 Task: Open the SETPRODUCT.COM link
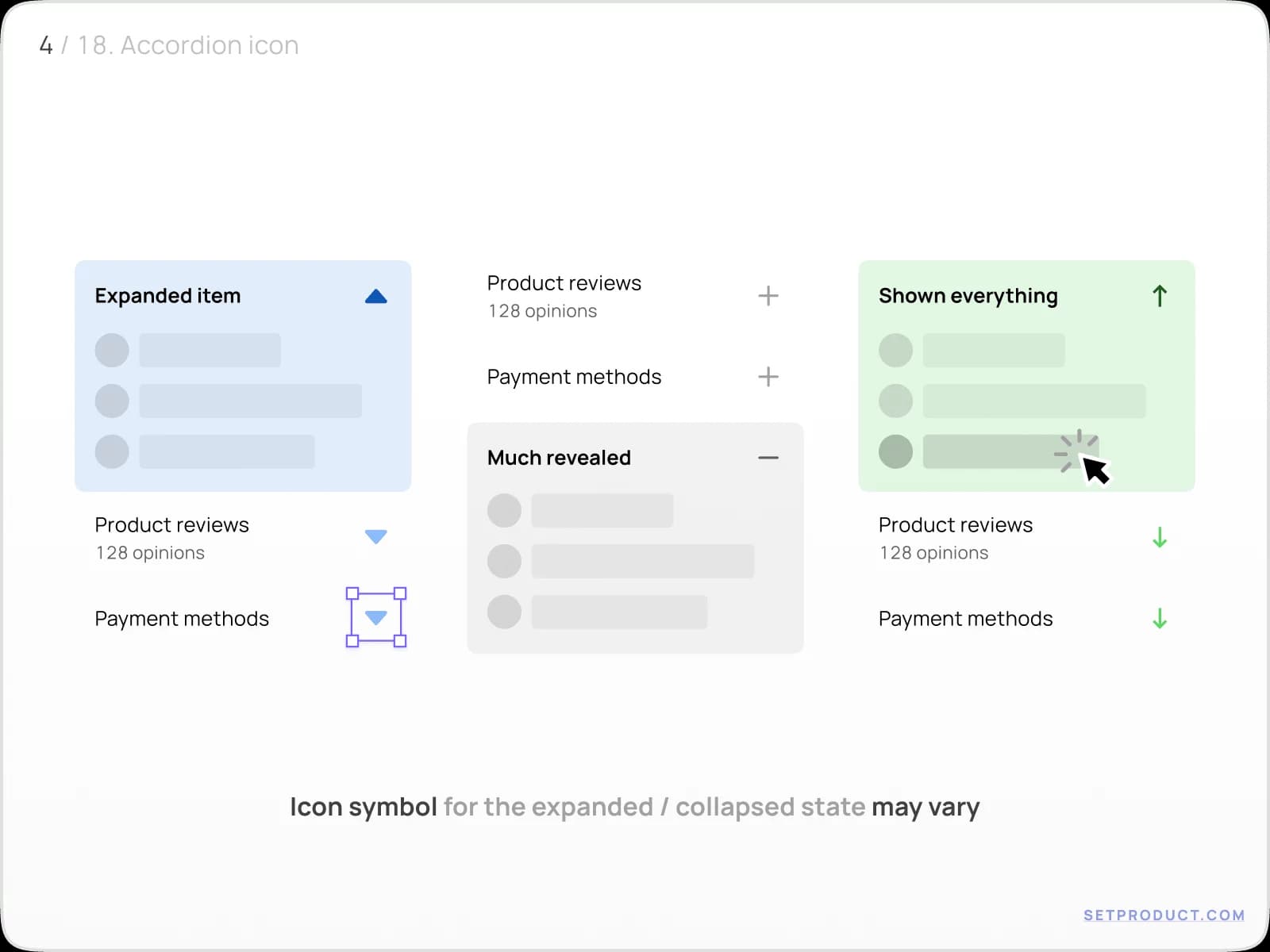[1164, 914]
